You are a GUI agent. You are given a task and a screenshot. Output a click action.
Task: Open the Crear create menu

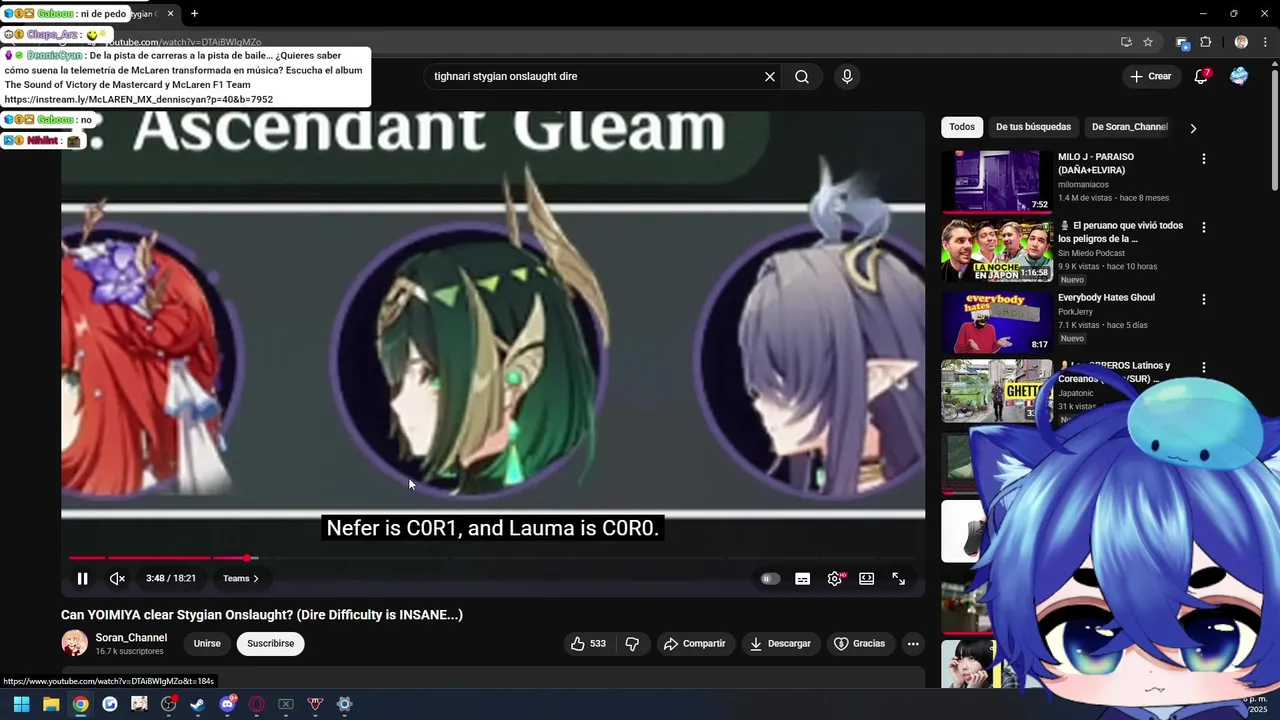(x=1151, y=76)
